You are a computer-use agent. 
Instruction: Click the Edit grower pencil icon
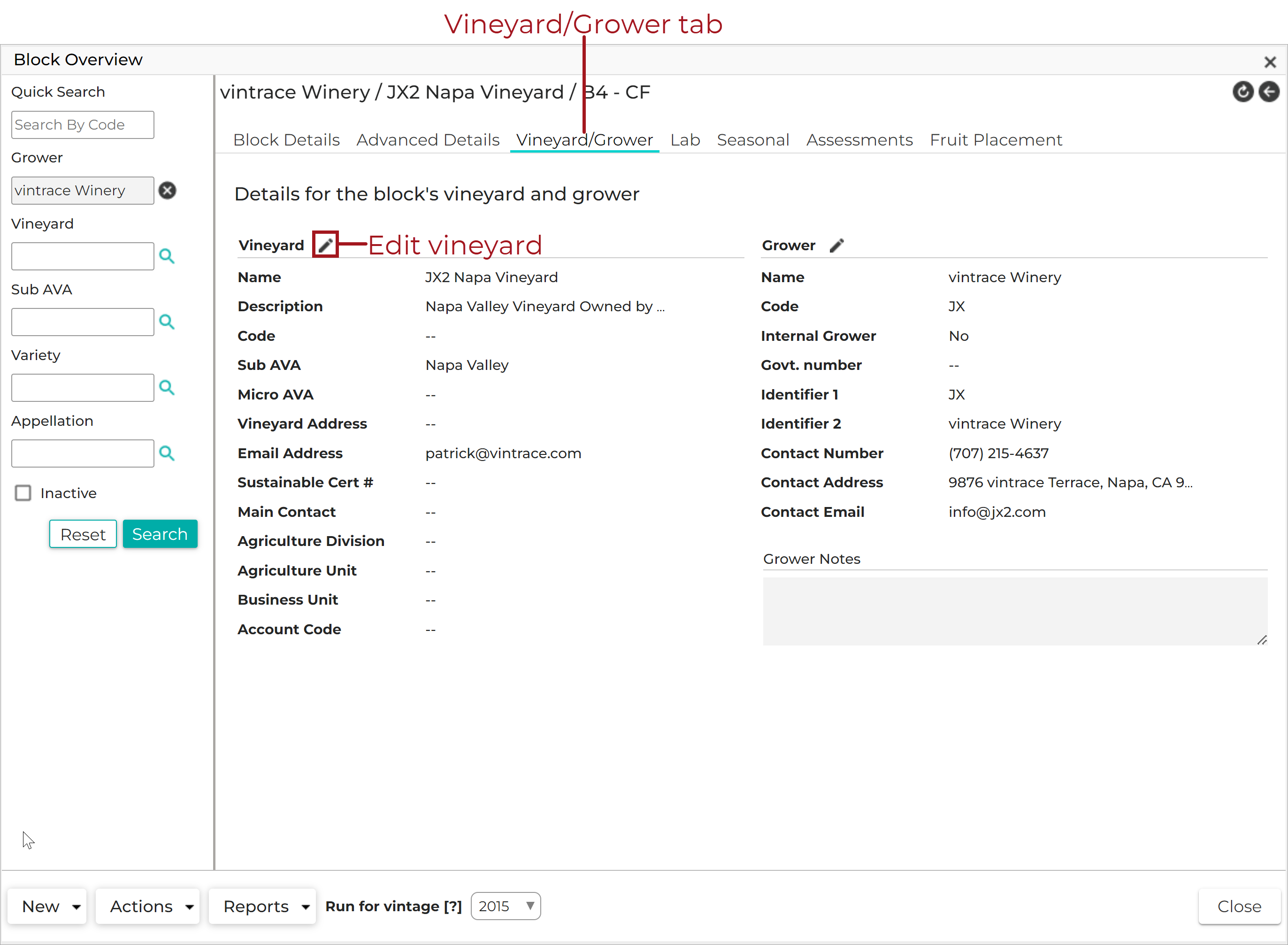coord(837,246)
